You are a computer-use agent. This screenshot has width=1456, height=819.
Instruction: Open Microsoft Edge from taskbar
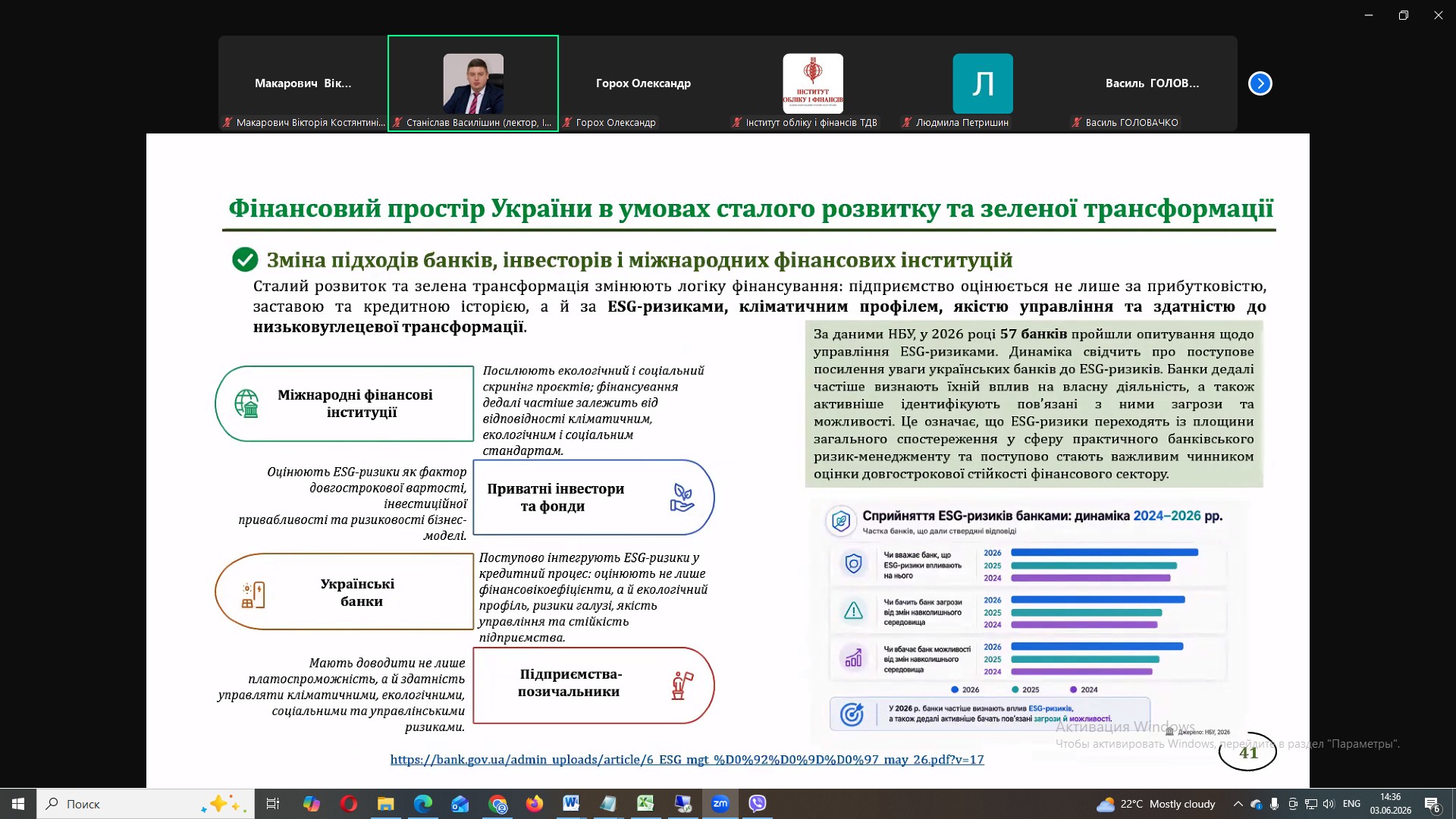tap(422, 804)
